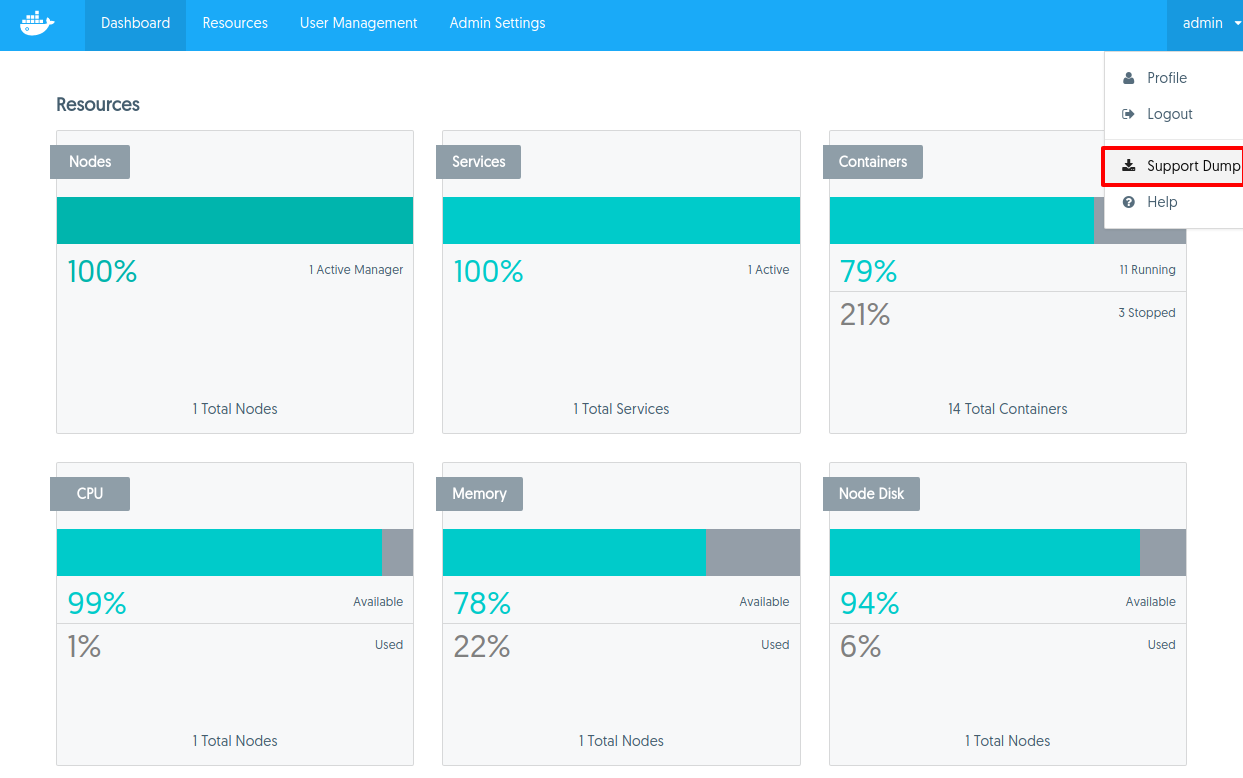Viewport: 1243px width, 778px height.
Task: Click the CPU availability progress bar
Action: 234,552
